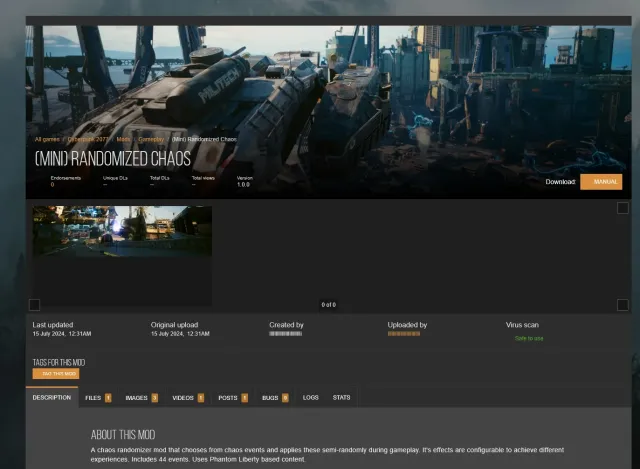The width and height of the screenshot is (640, 469).
Task: Click the (Mini) Randomized Chaos title
Action: click(x=113, y=158)
